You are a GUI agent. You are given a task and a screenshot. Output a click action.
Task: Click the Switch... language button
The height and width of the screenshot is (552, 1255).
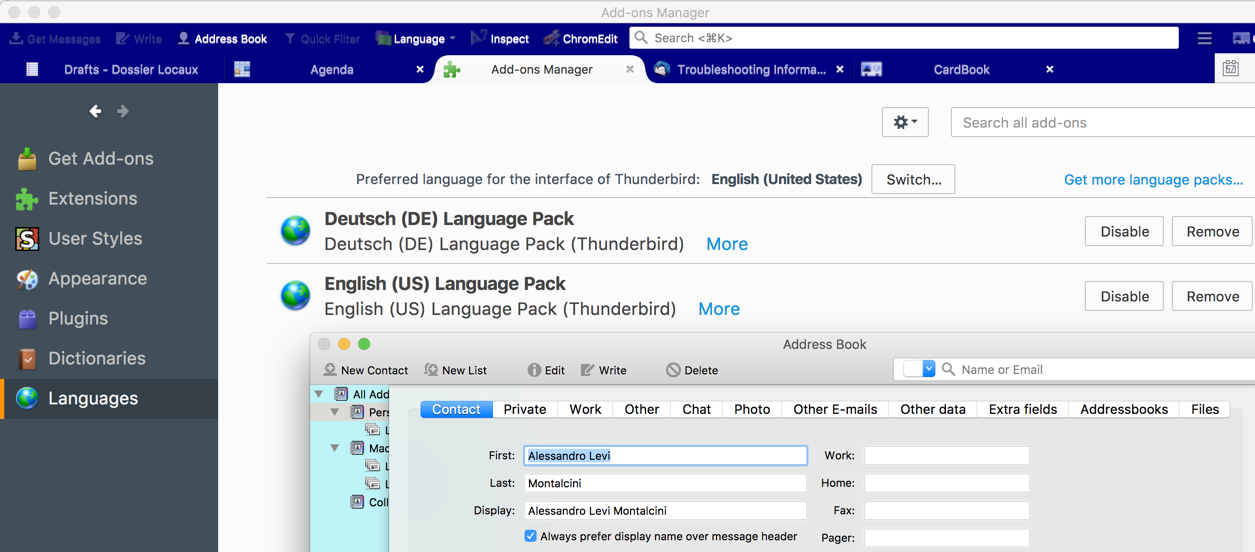click(x=913, y=180)
